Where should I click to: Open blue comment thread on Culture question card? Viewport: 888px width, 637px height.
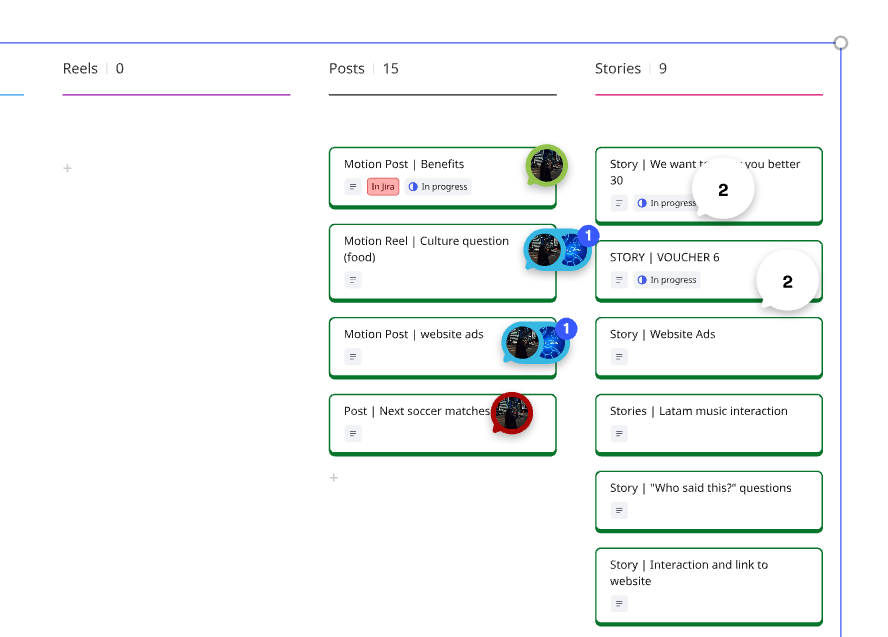click(558, 250)
